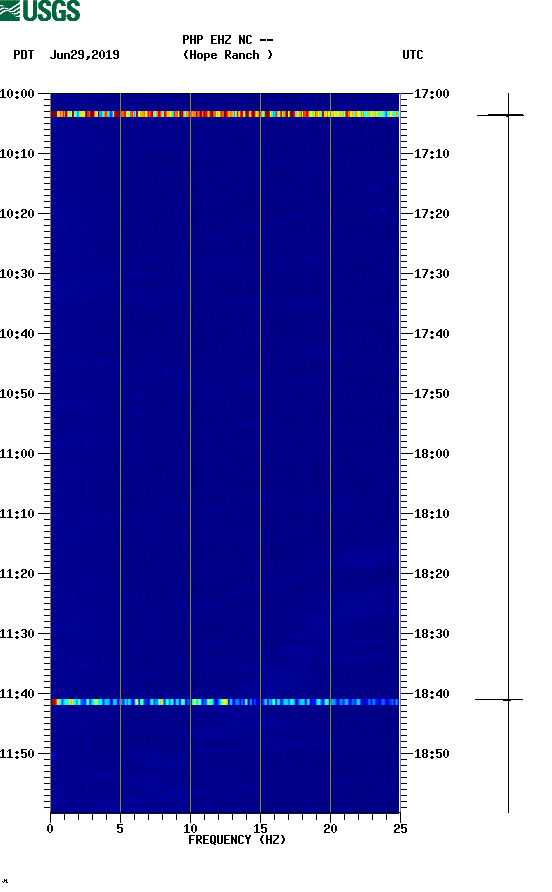Viewport: 552px width, 892px height.
Task: Click the '18:40' UTC time label
Action: (431, 694)
